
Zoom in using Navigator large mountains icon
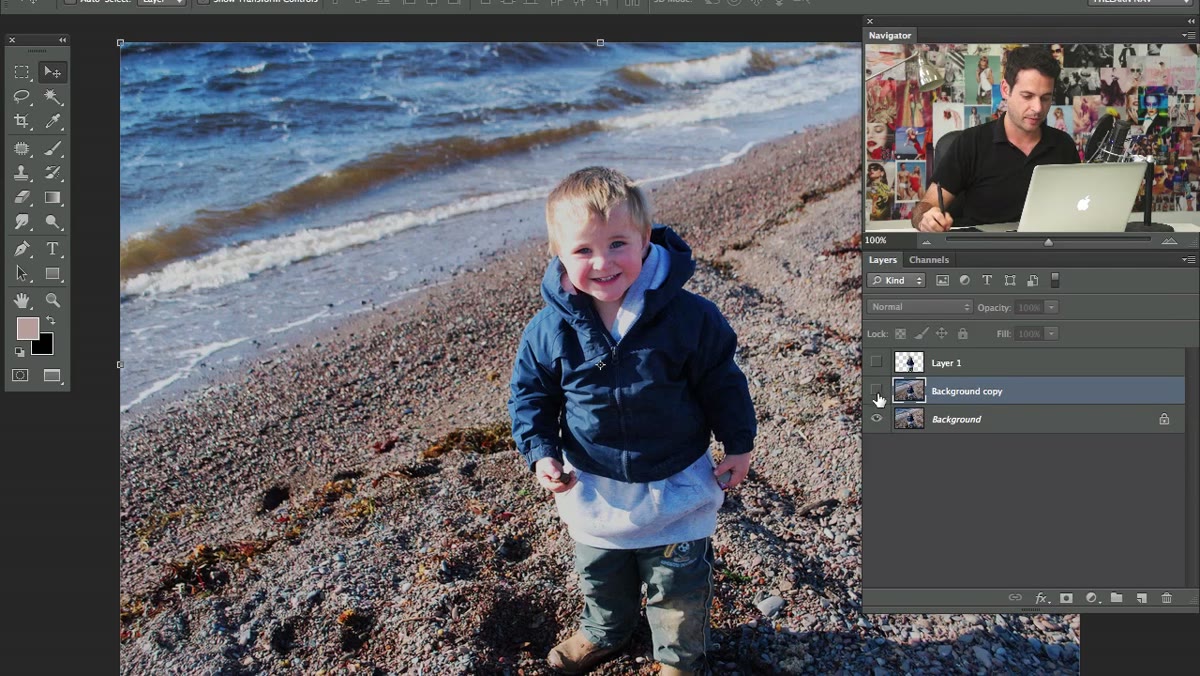[1169, 241]
